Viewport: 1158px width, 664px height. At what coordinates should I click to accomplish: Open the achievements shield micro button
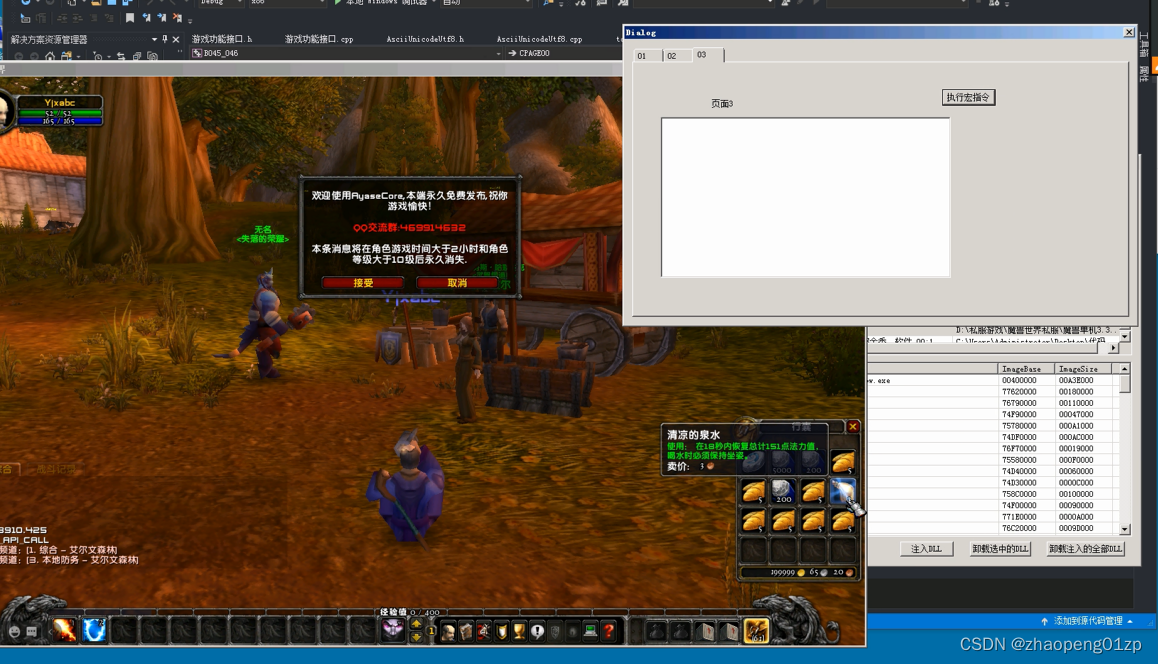(501, 632)
